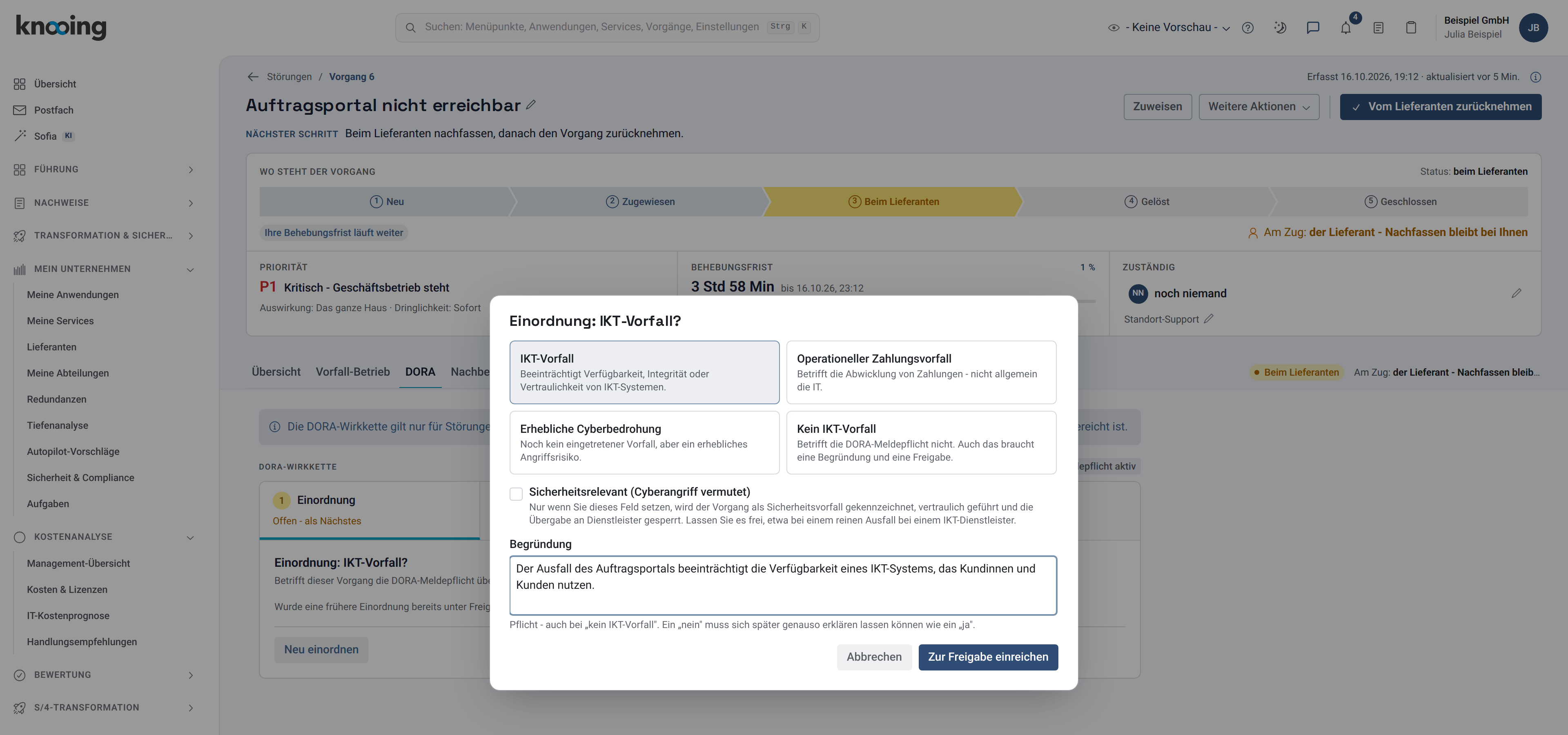Open the info icon next to the update timestamp
This screenshot has width=1568, height=735.
(x=1536, y=77)
